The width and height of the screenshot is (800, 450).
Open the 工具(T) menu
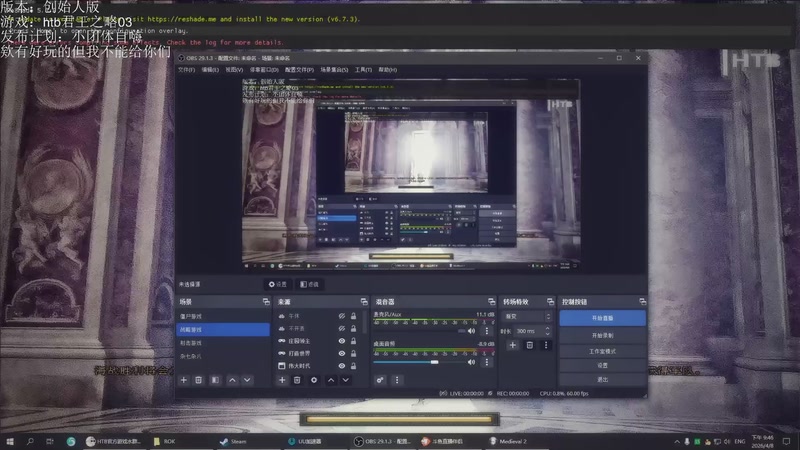coord(363,70)
